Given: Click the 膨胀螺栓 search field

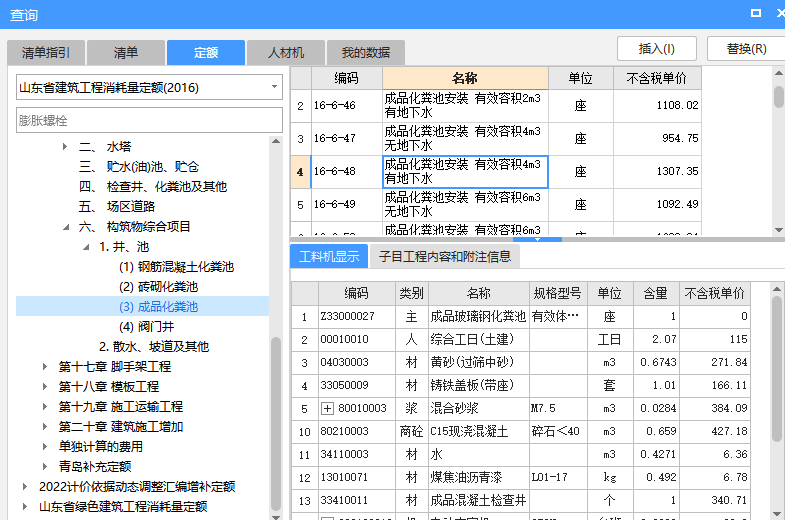Looking at the screenshot, I should pos(149,120).
